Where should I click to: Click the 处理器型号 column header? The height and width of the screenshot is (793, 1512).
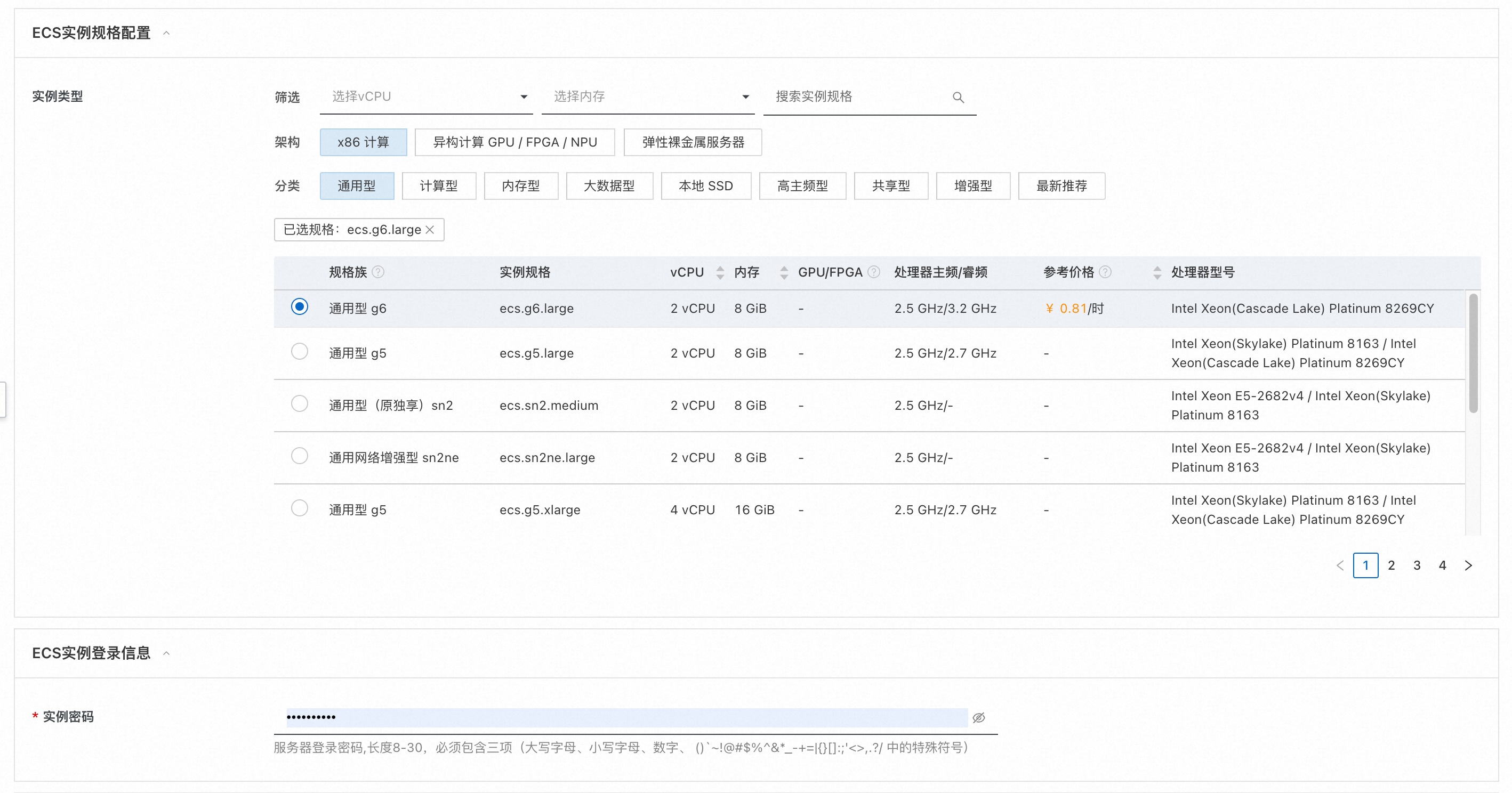[1203, 272]
